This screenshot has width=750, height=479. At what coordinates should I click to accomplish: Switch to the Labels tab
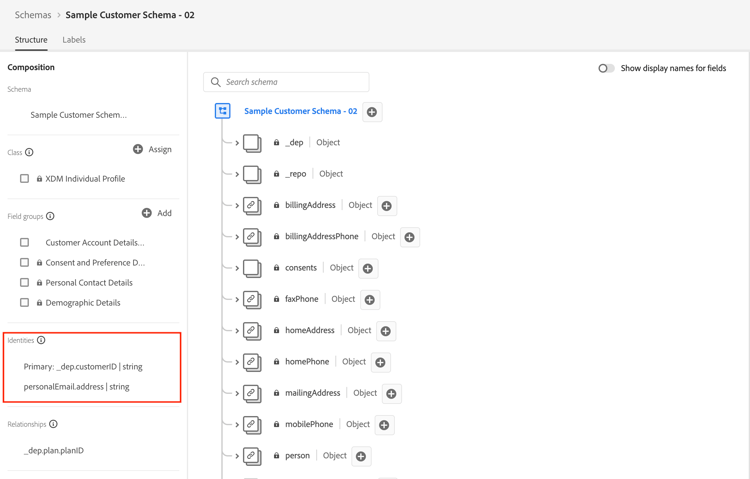pos(74,40)
